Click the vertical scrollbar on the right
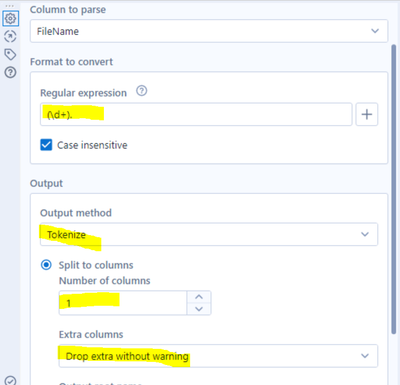 tap(394, 189)
